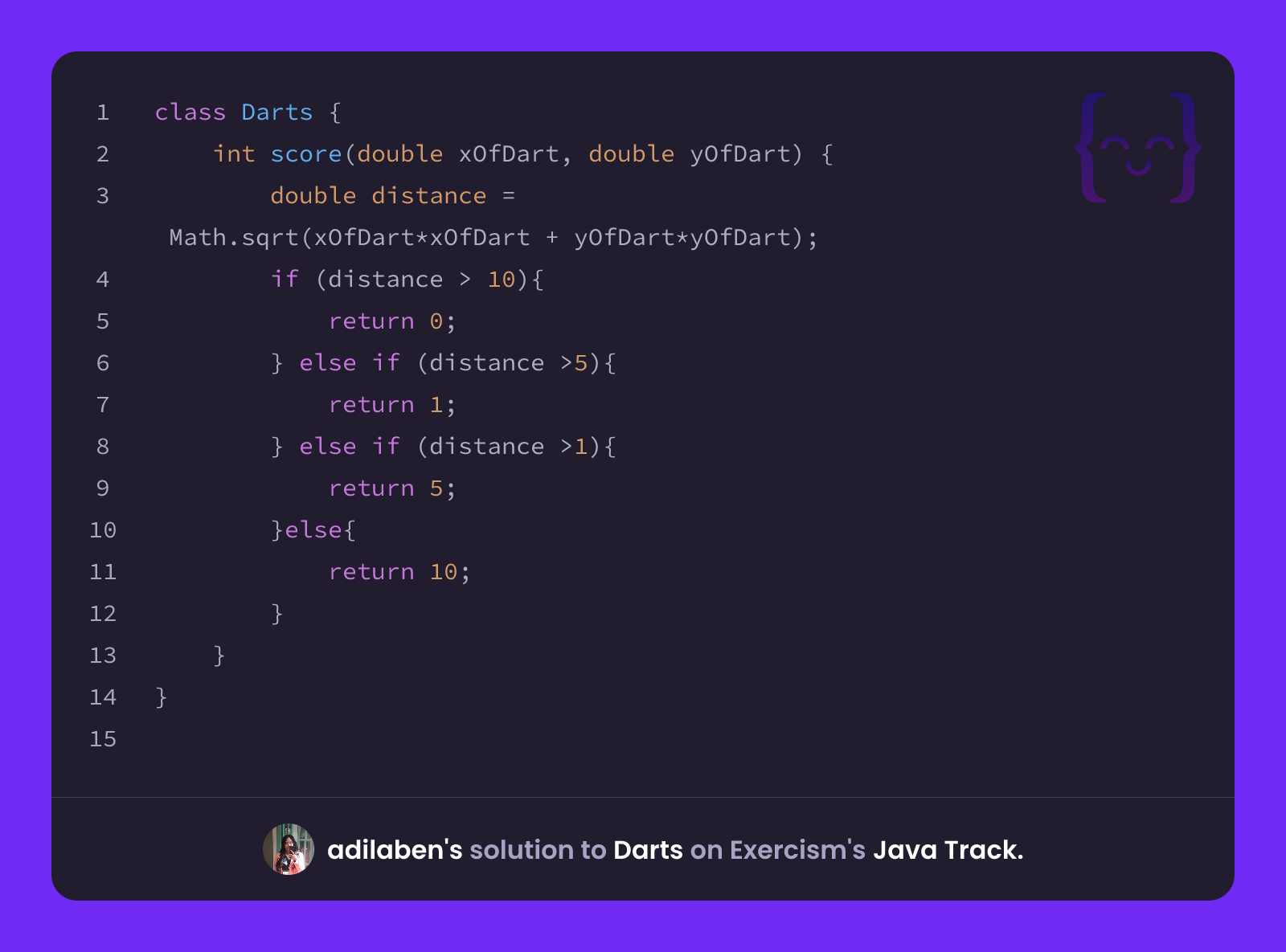
Task: Click the class name Darts on line 1
Action: point(277,112)
